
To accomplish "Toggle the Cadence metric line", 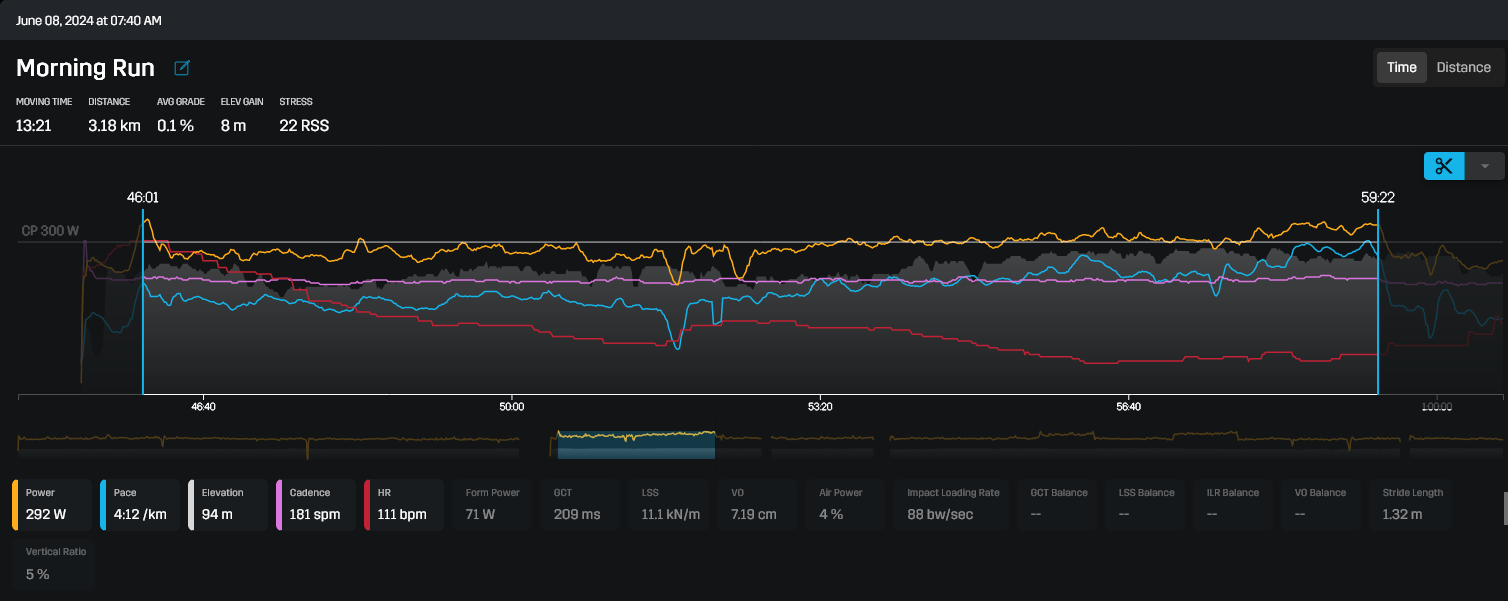I will pyautogui.click(x=315, y=504).
